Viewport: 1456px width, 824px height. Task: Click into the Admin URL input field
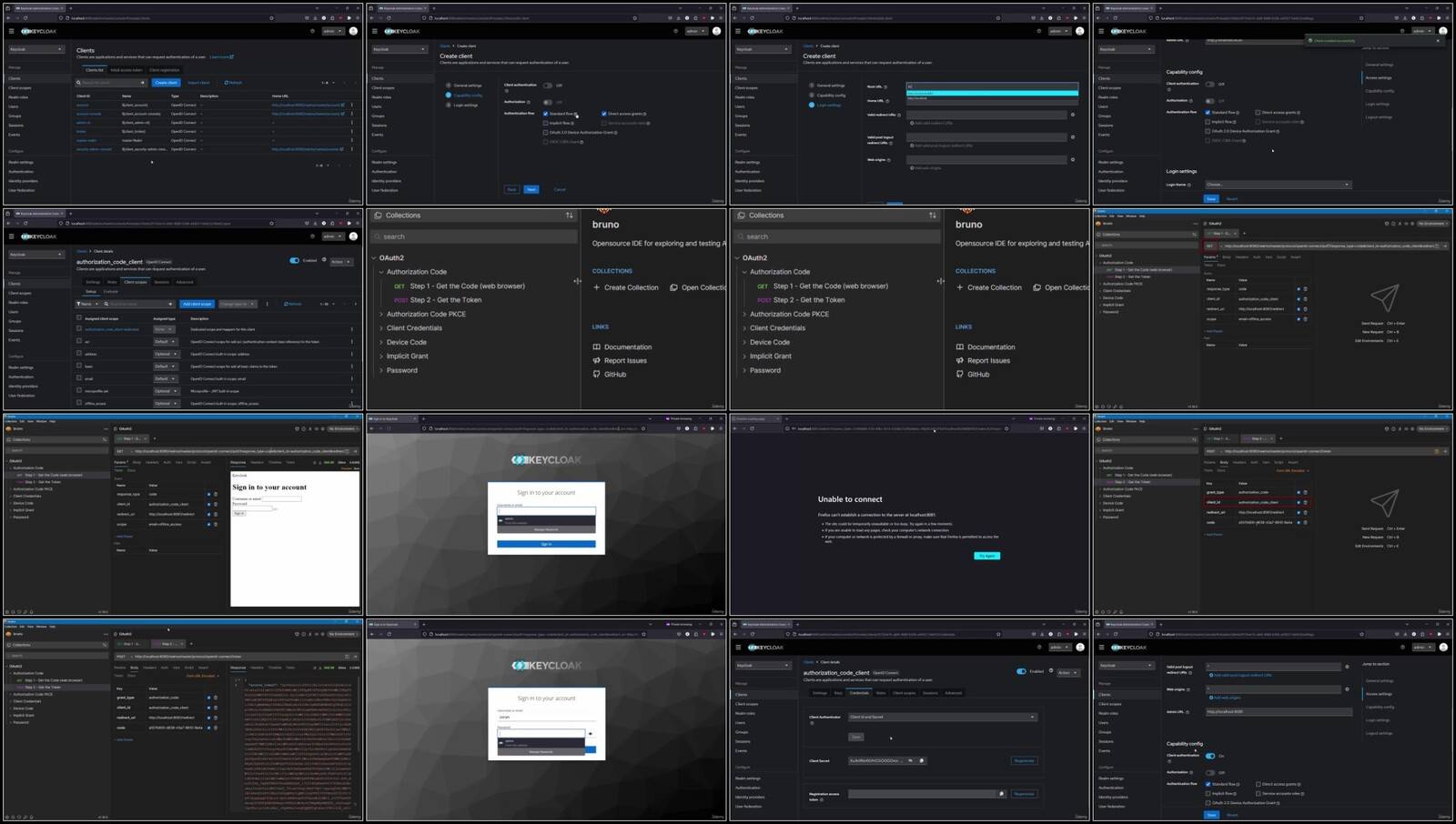(1278, 711)
